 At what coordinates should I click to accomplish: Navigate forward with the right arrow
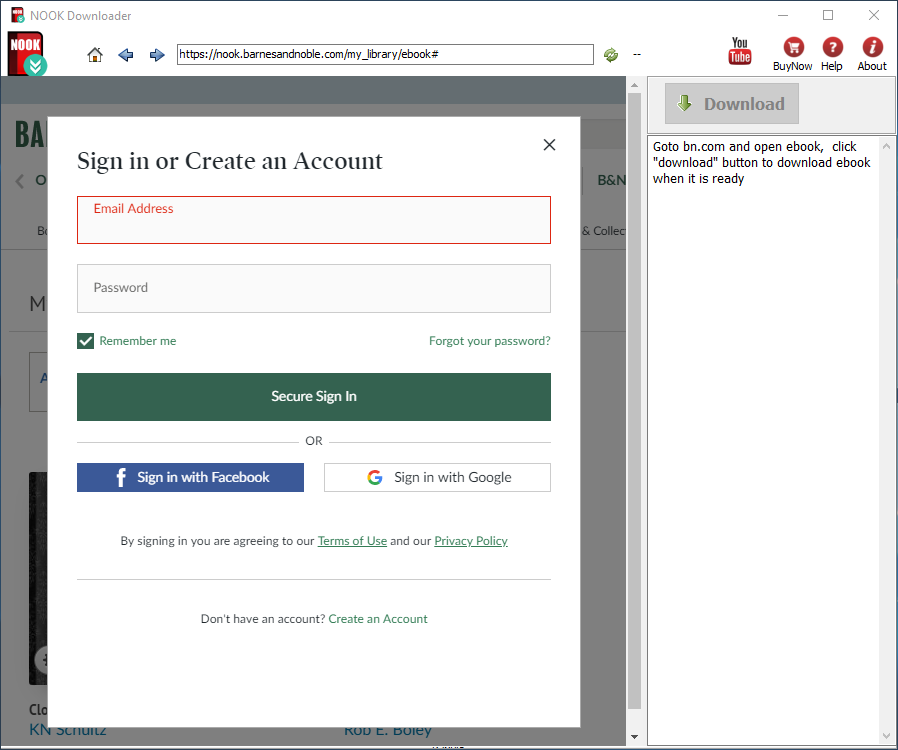156,55
